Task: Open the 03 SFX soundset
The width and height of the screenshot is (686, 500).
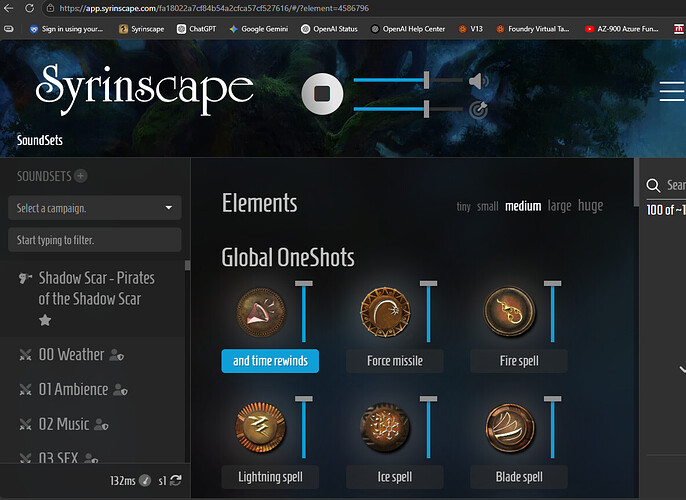Action: tap(58, 458)
